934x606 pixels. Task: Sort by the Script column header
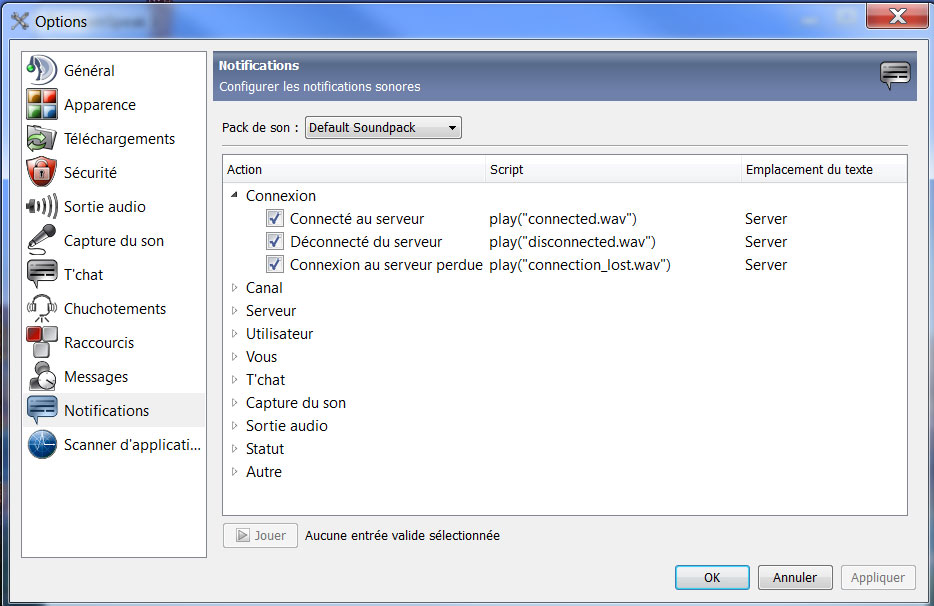coord(613,170)
